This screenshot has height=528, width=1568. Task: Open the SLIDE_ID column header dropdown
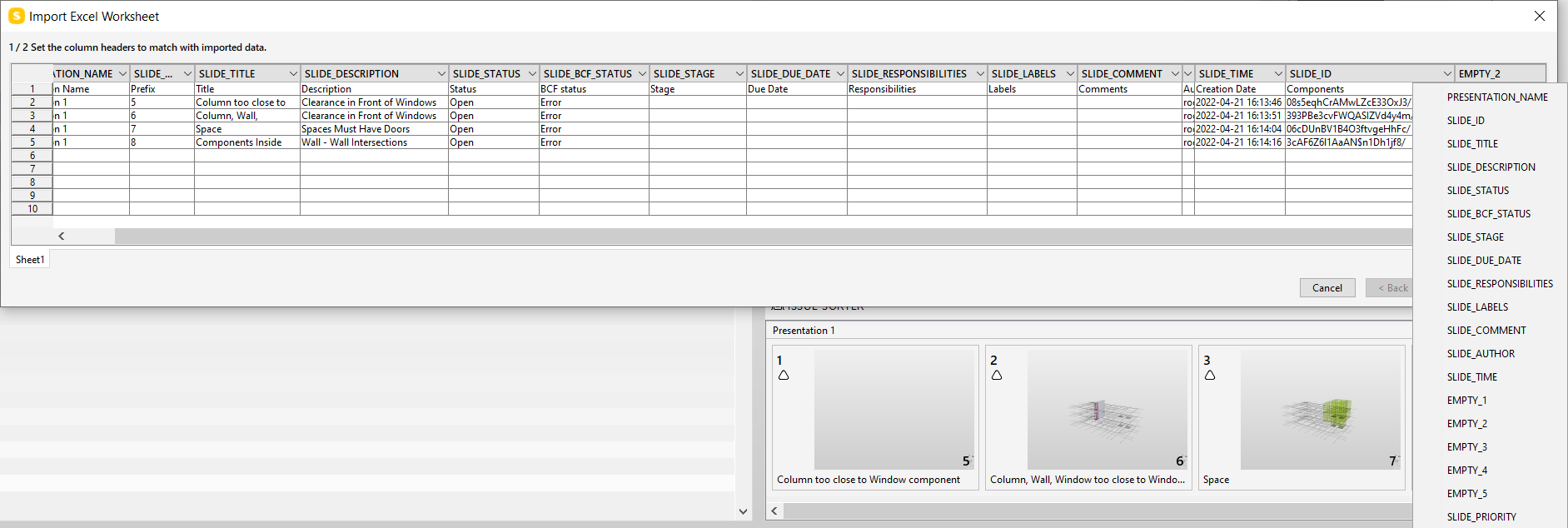(x=1448, y=74)
